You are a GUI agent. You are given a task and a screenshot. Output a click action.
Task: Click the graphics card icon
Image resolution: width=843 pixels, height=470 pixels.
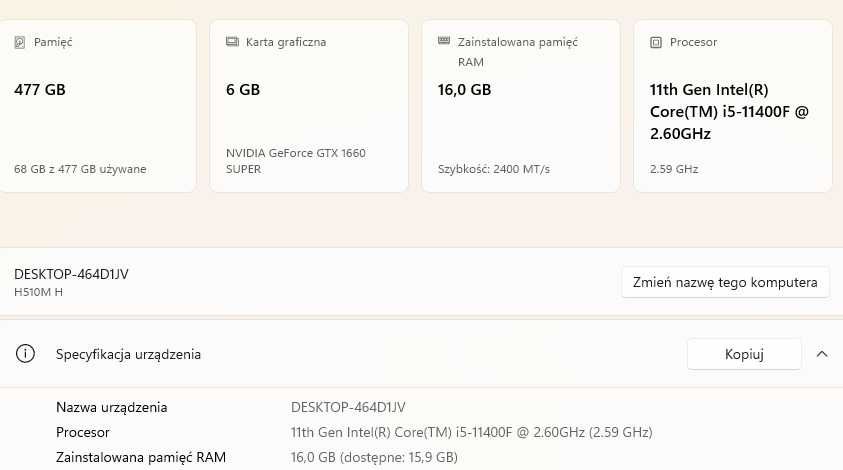pyautogui.click(x=232, y=42)
